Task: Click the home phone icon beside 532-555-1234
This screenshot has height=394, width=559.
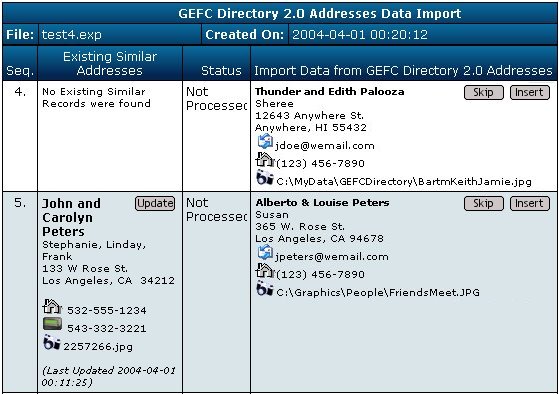Action: point(52,306)
